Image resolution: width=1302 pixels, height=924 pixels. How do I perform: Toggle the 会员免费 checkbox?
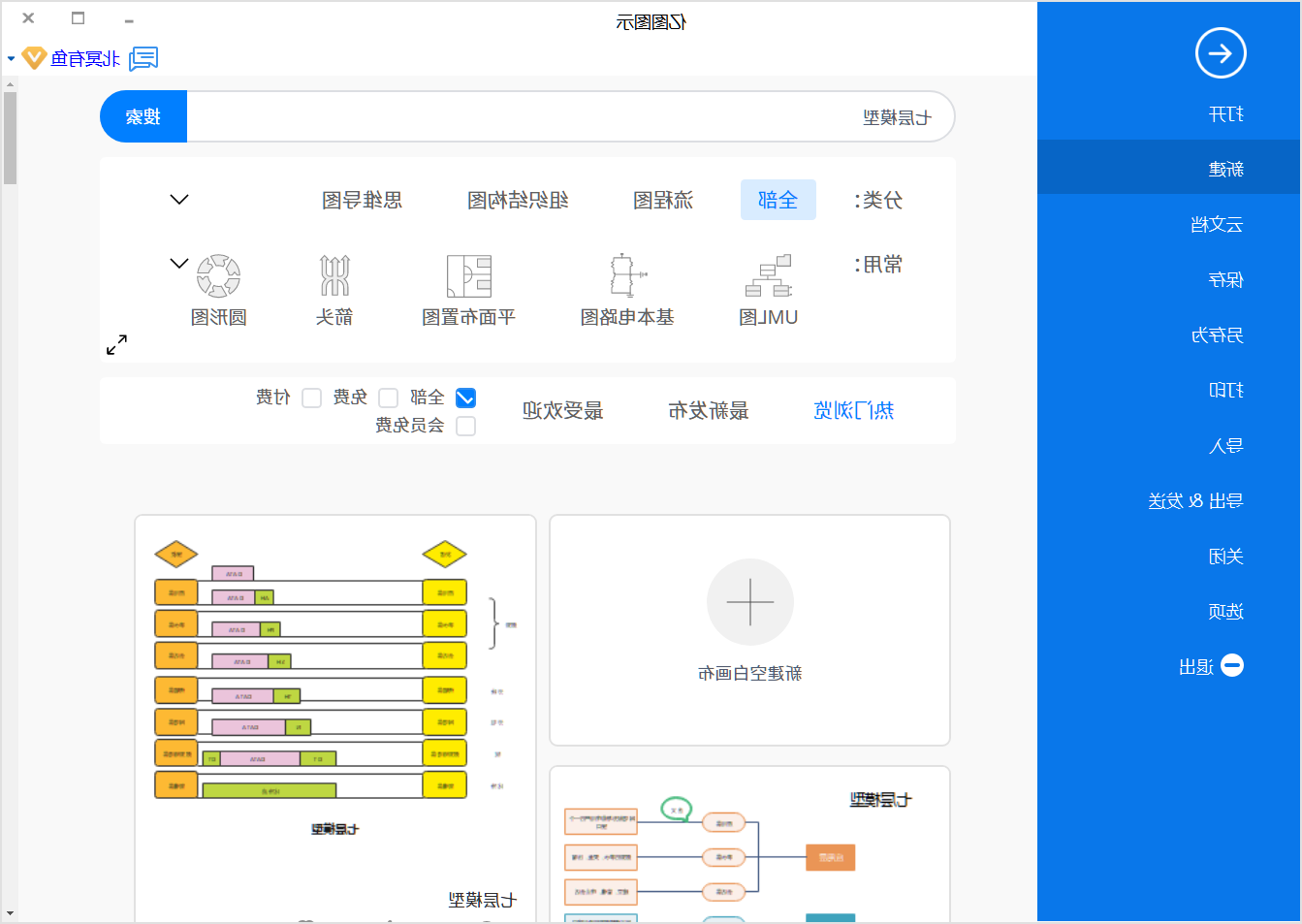click(465, 426)
